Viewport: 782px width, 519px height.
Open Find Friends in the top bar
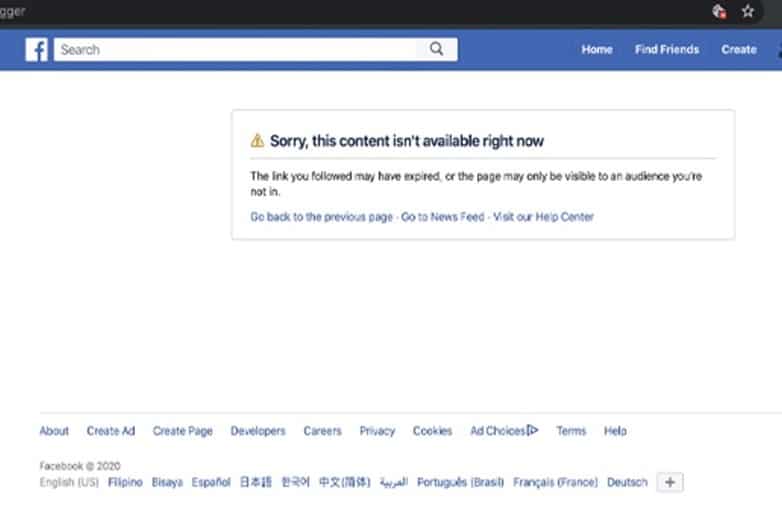tap(667, 49)
